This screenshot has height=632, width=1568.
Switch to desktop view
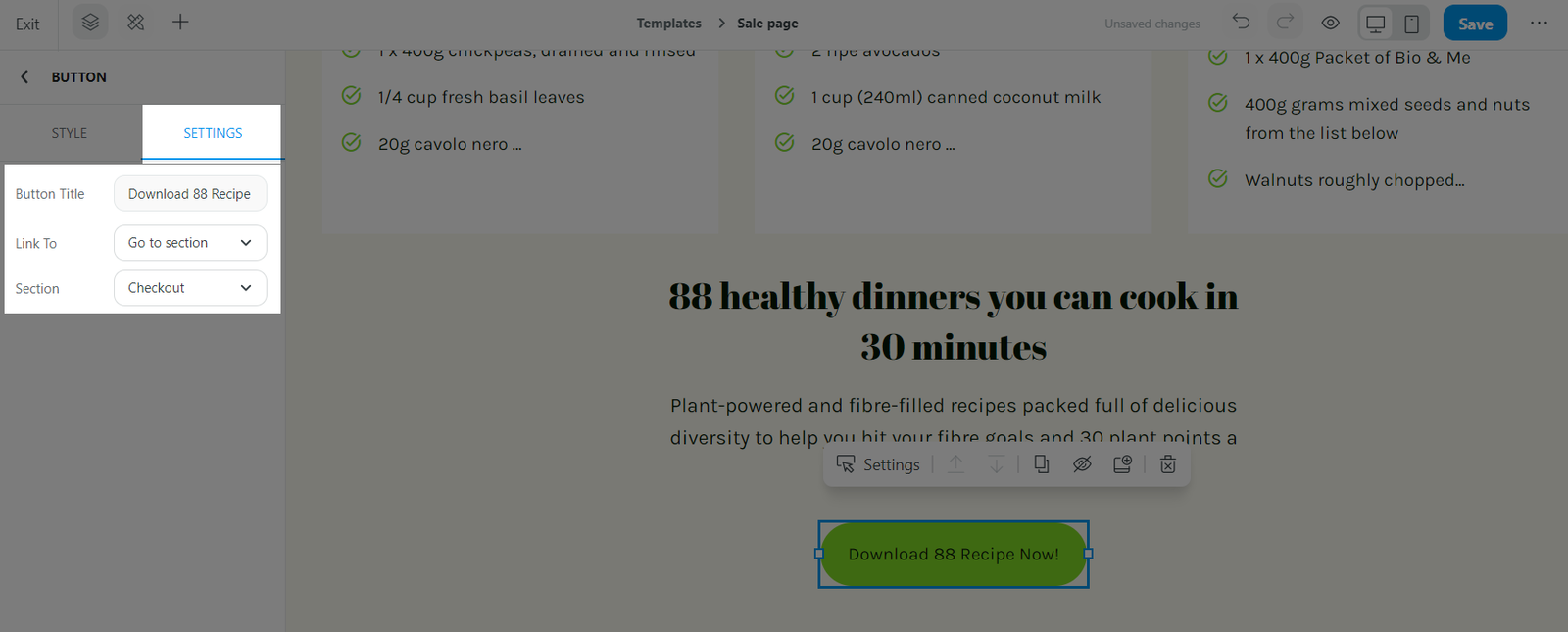pyautogui.click(x=1376, y=24)
